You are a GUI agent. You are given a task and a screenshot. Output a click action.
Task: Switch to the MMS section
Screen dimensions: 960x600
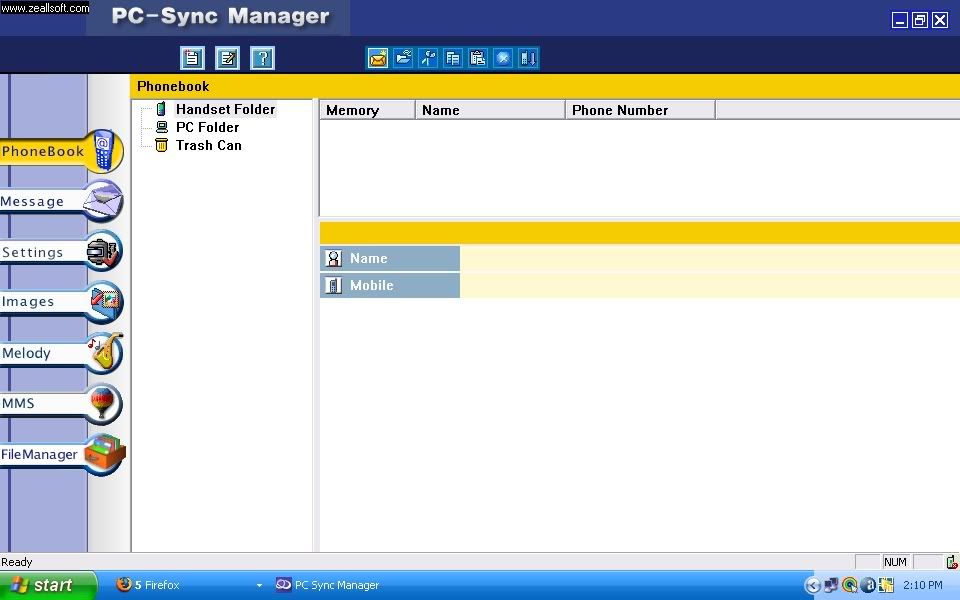click(61, 403)
